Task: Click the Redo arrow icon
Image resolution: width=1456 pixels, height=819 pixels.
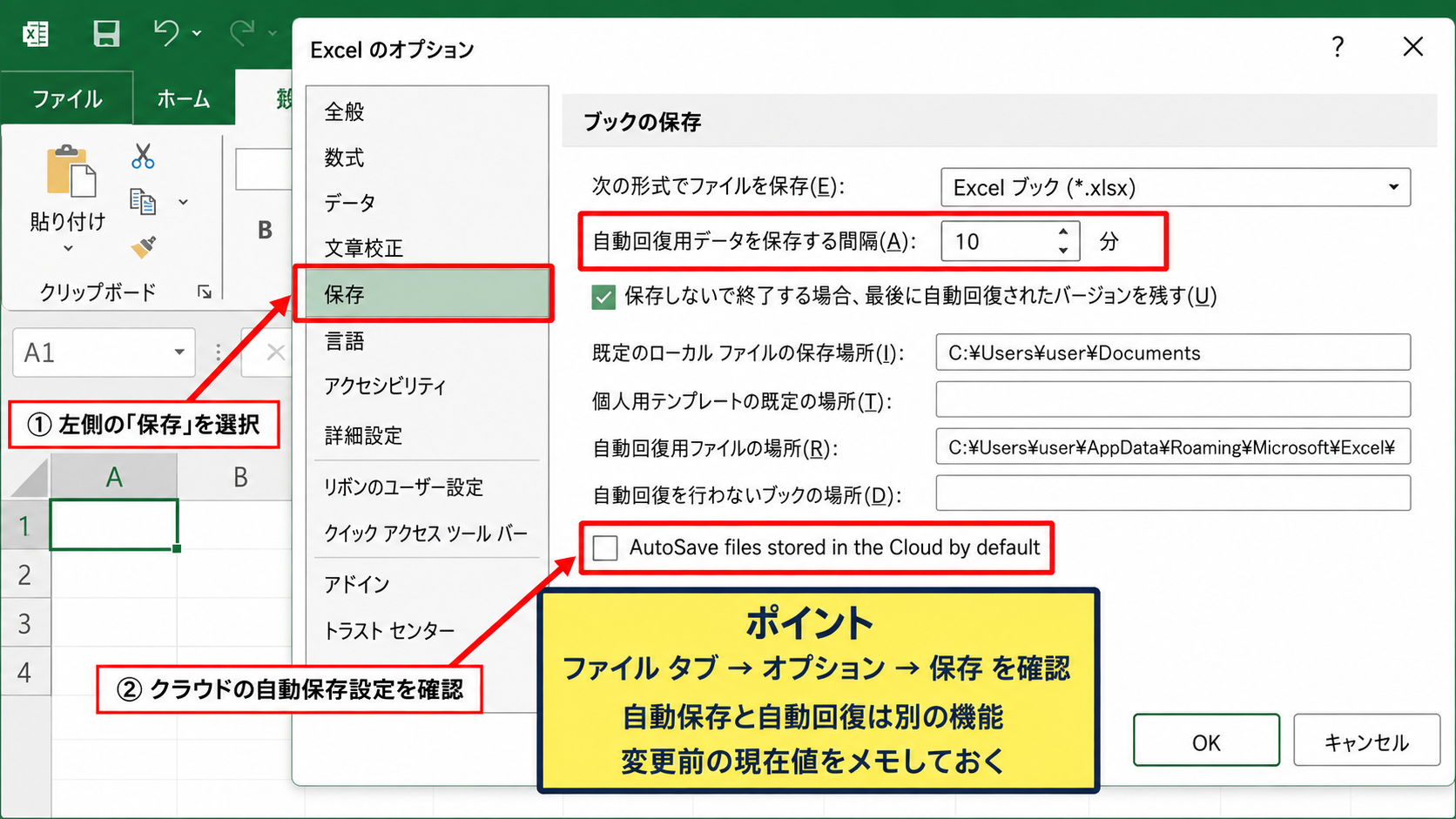Action: [241, 33]
